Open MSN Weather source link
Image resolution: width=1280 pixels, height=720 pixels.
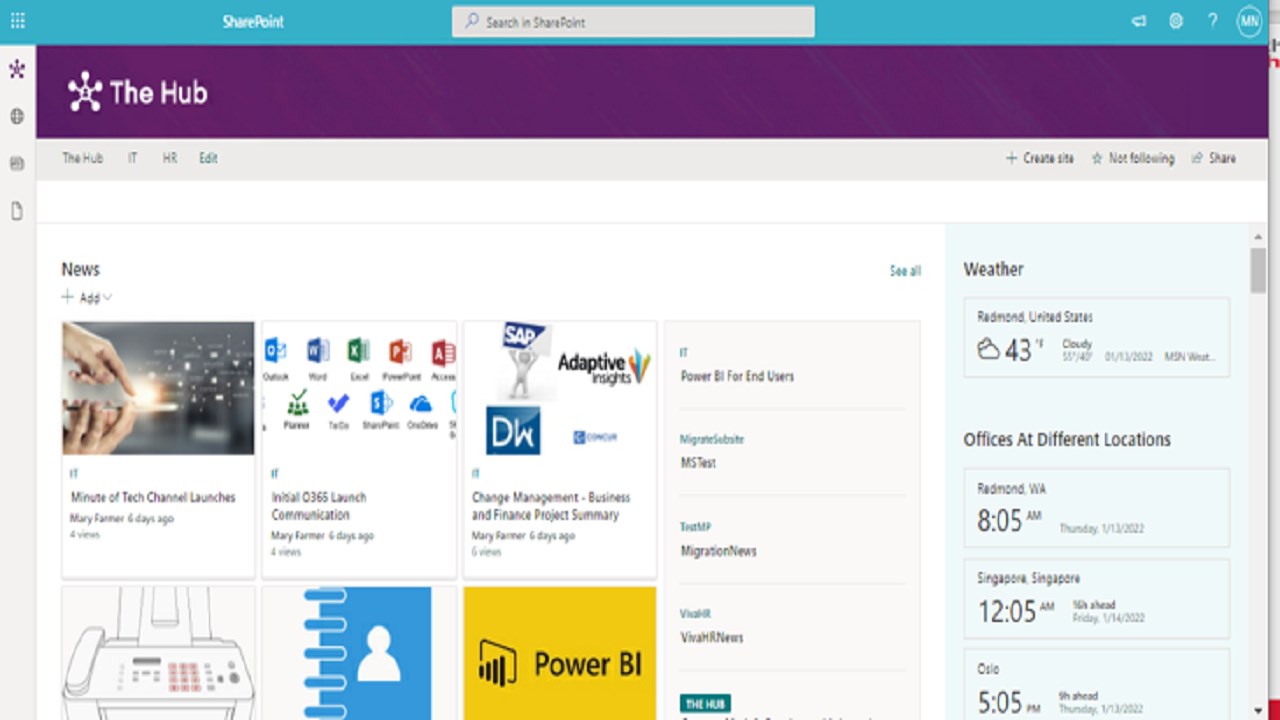[1190, 356]
